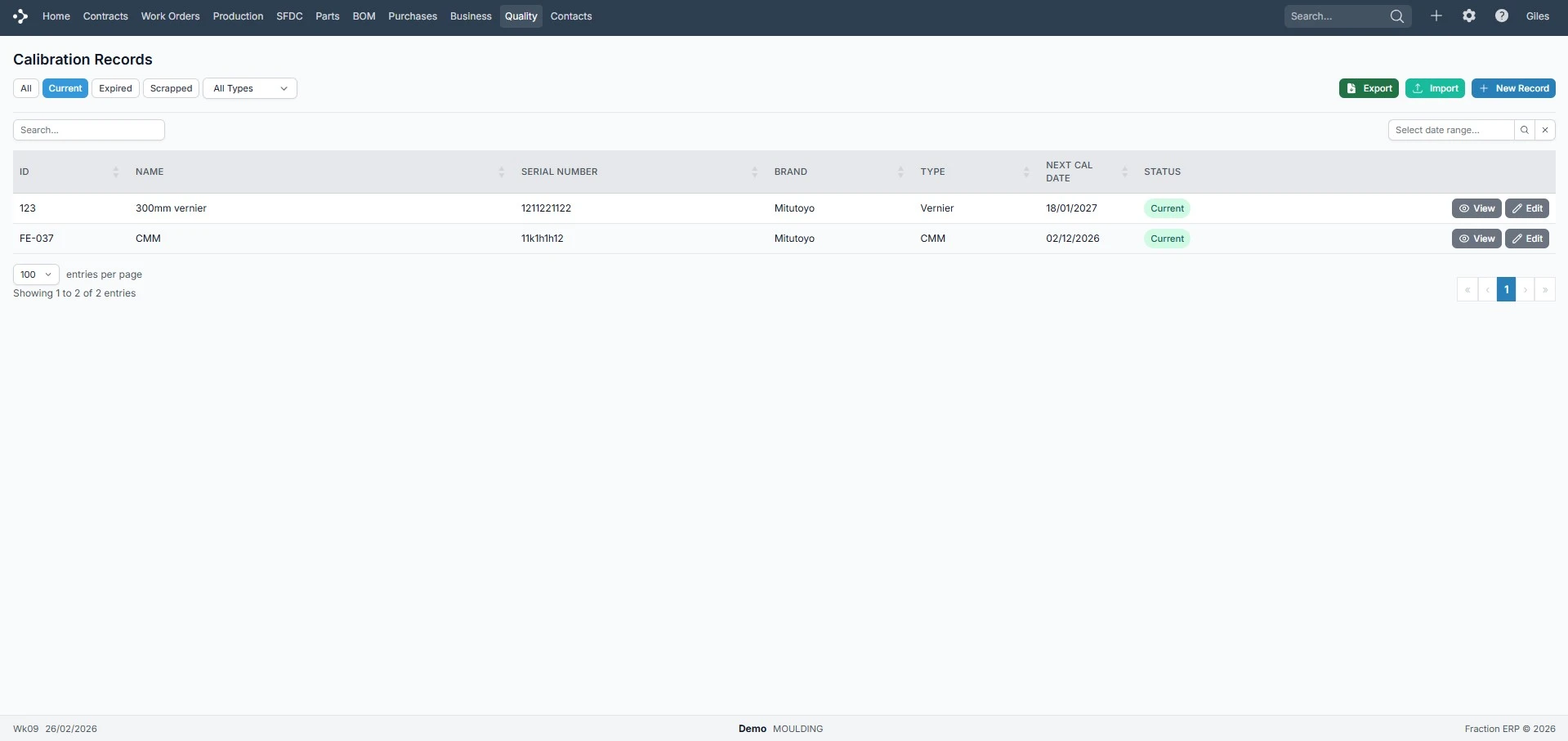Image resolution: width=1568 pixels, height=741 pixels.
Task: Click the plus icon in top bar
Action: 1436,16
